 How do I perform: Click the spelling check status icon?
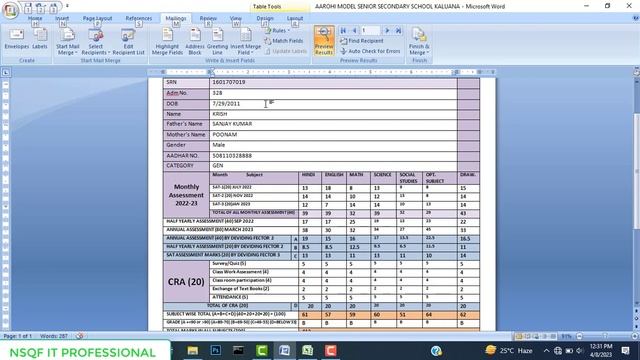(79, 336)
